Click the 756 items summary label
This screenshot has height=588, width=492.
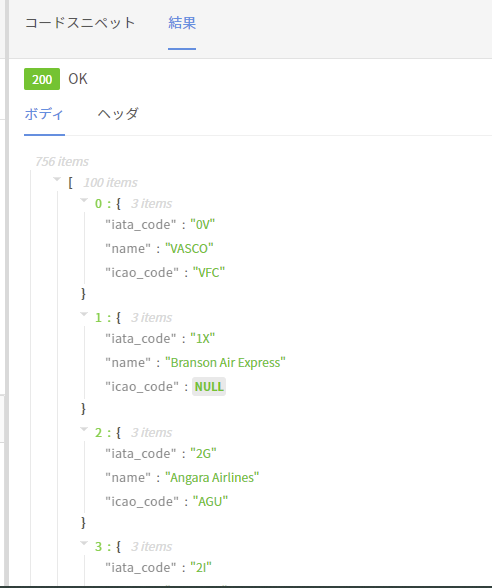click(62, 162)
